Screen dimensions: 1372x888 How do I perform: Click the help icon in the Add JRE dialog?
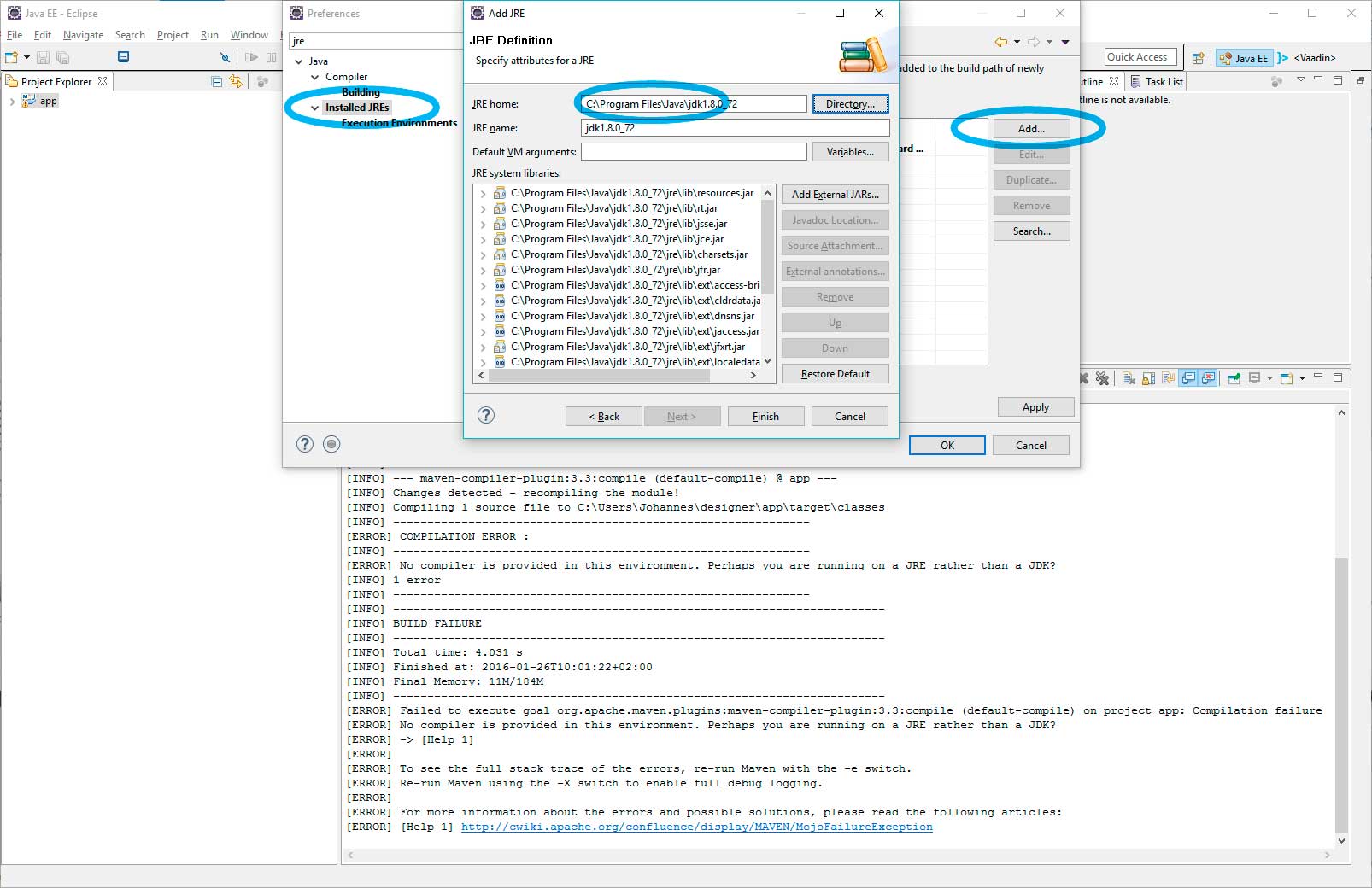[486, 415]
